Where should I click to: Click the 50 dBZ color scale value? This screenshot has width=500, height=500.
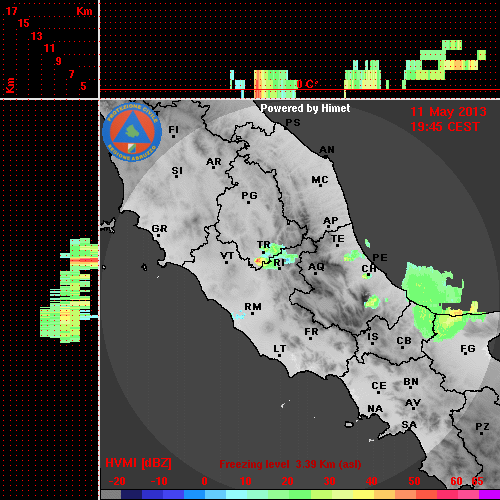tap(414, 481)
